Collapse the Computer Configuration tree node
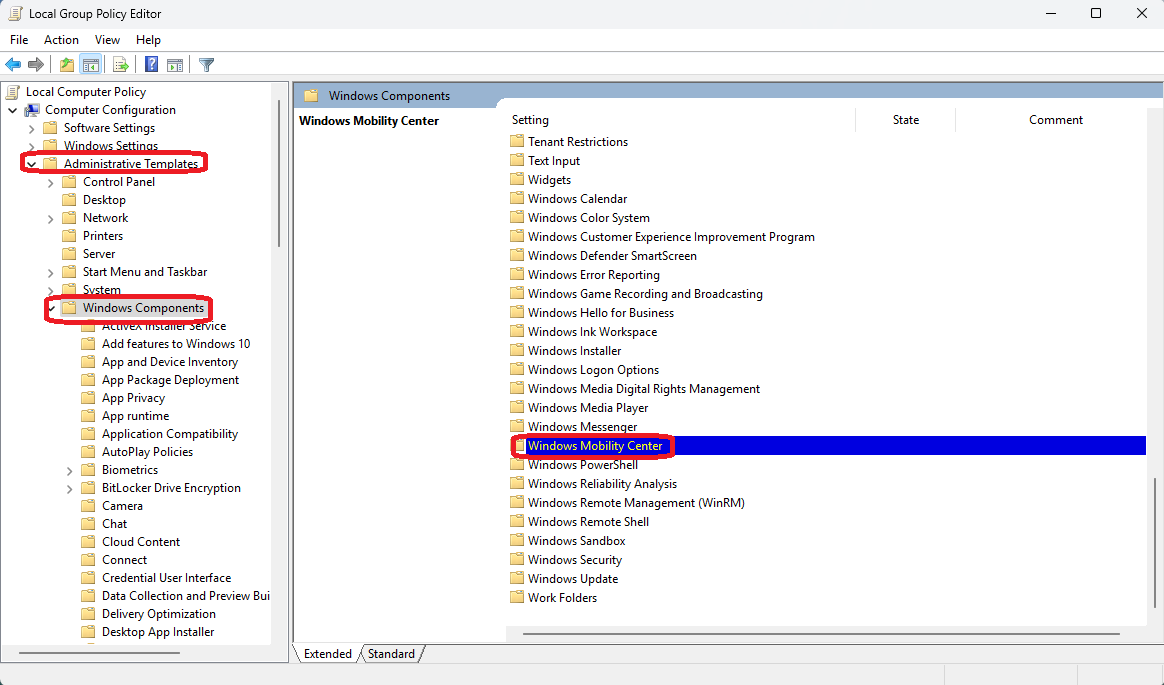This screenshot has height=685, width=1164. (x=12, y=110)
